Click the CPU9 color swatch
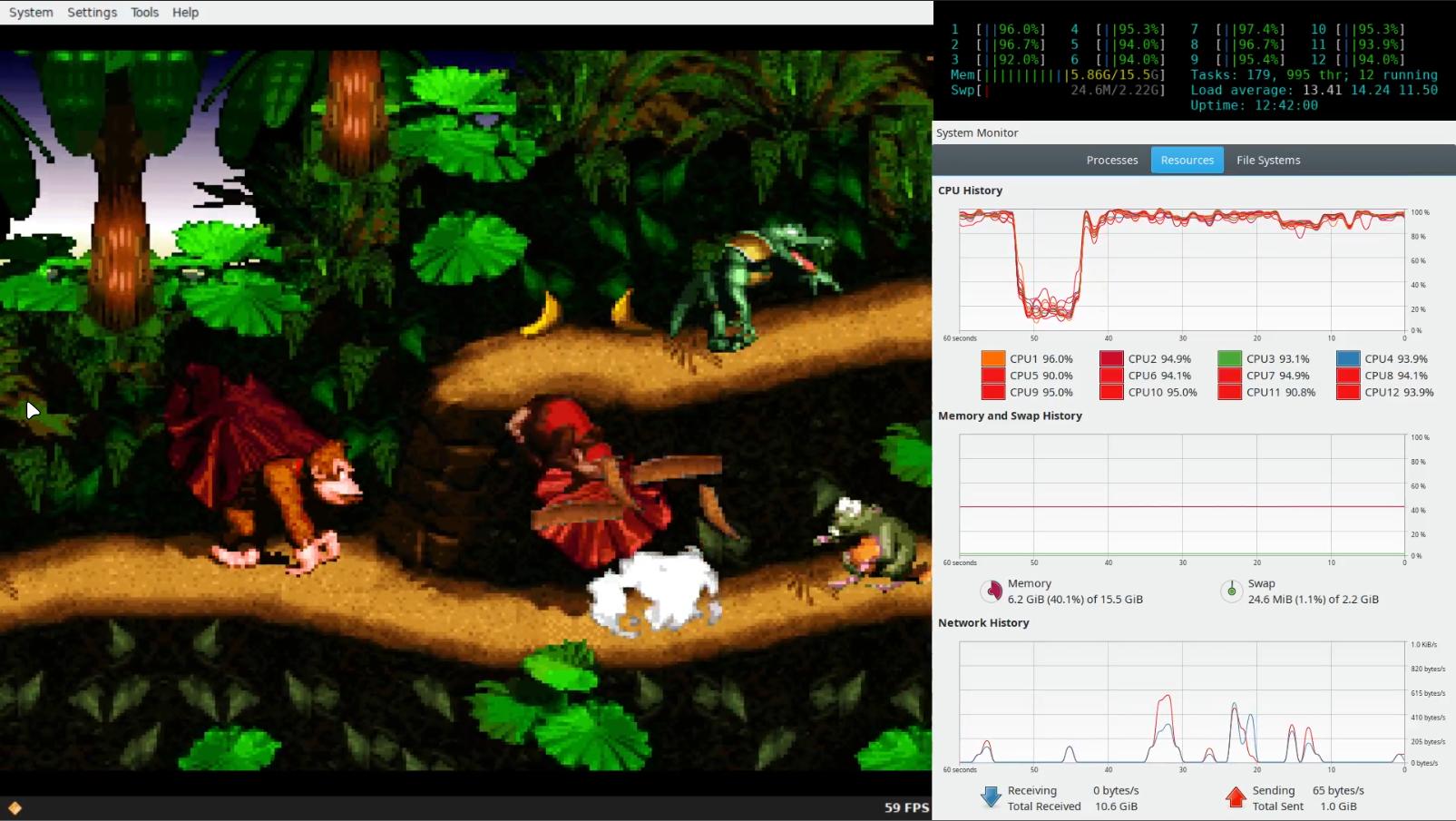Image resolution: width=1456 pixels, height=821 pixels. coord(993,392)
